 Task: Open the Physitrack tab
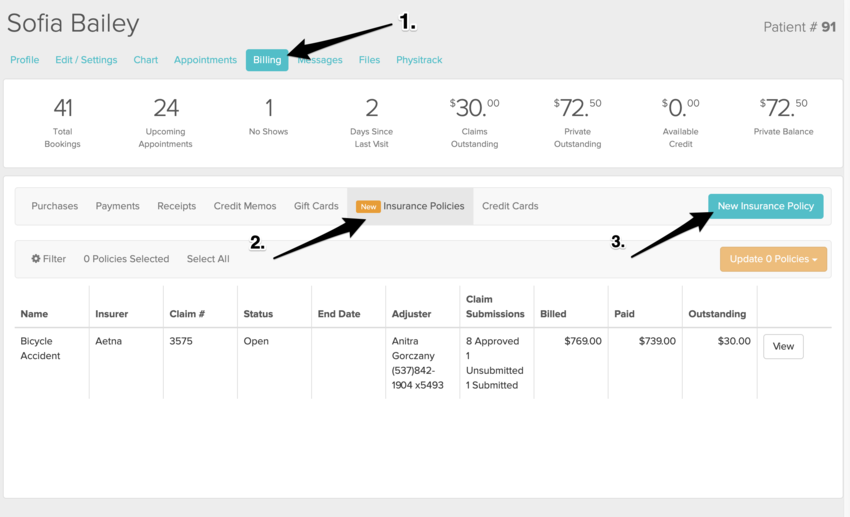click(x=419, y=60)
